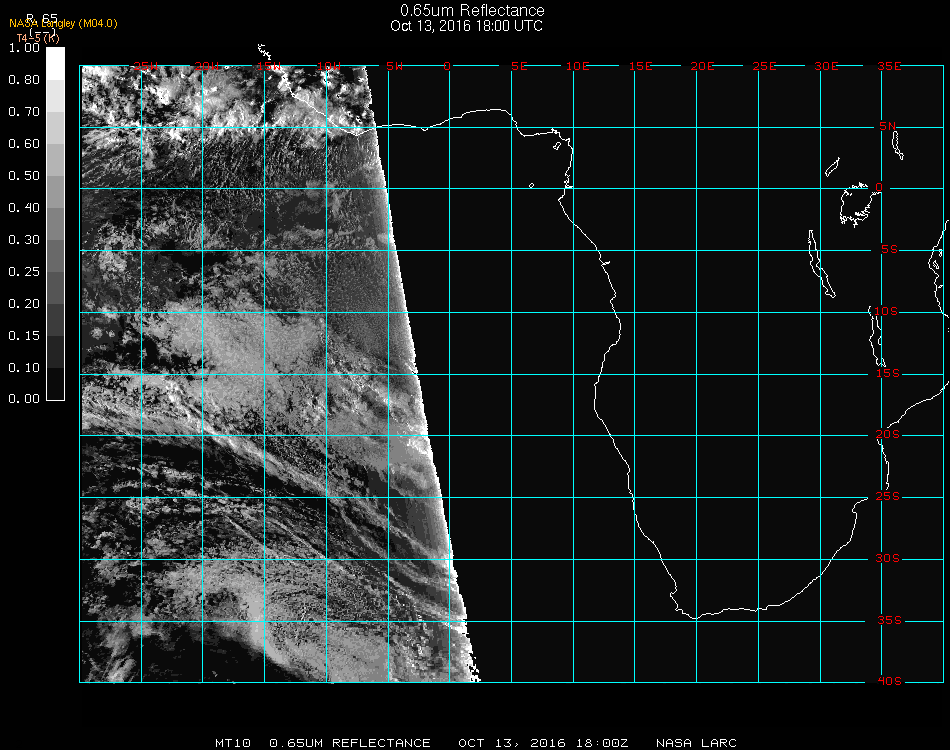Click the 0.60 scale label
This screenshot has height=750, width=950.
coord(24,144)
